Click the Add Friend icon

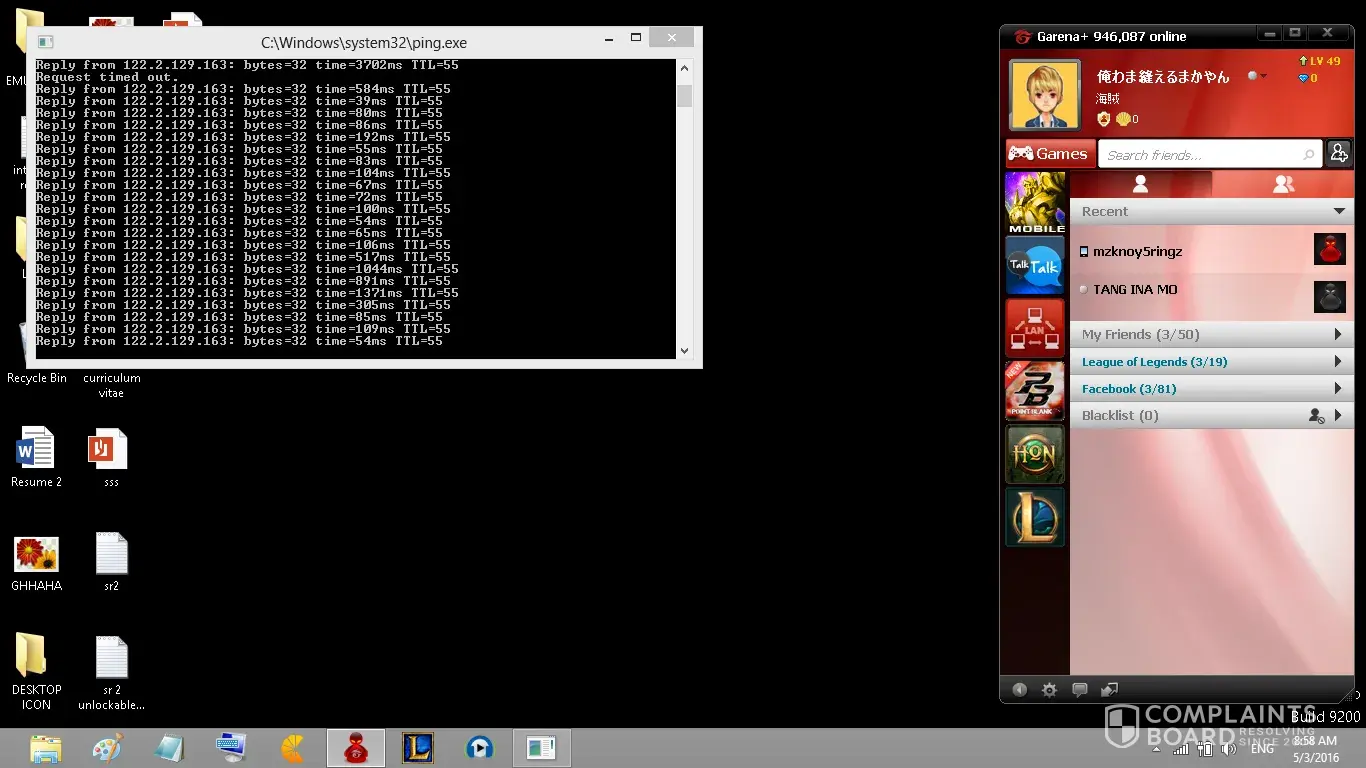1339,154
